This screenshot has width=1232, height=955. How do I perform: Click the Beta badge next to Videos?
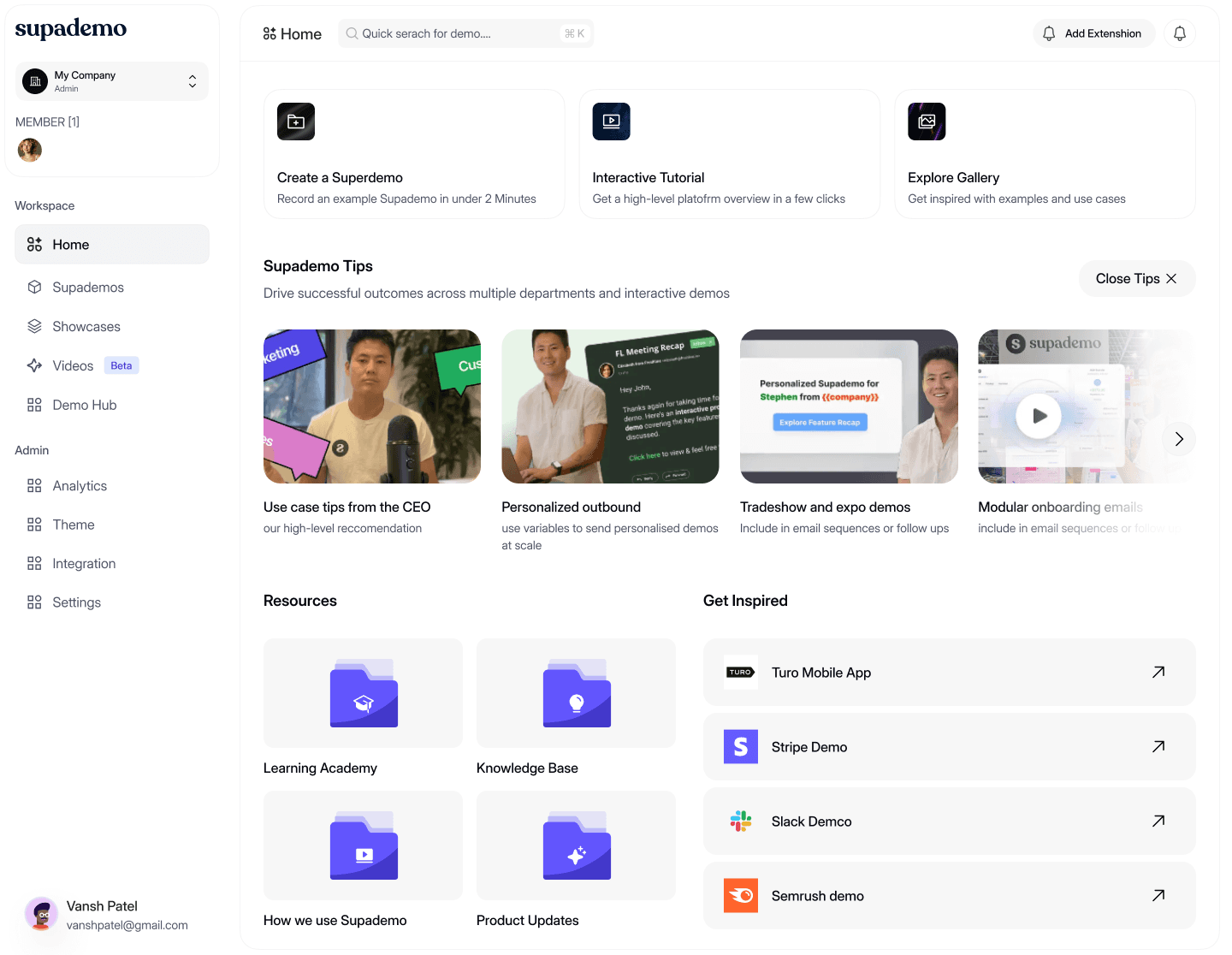tap(121, 366)
